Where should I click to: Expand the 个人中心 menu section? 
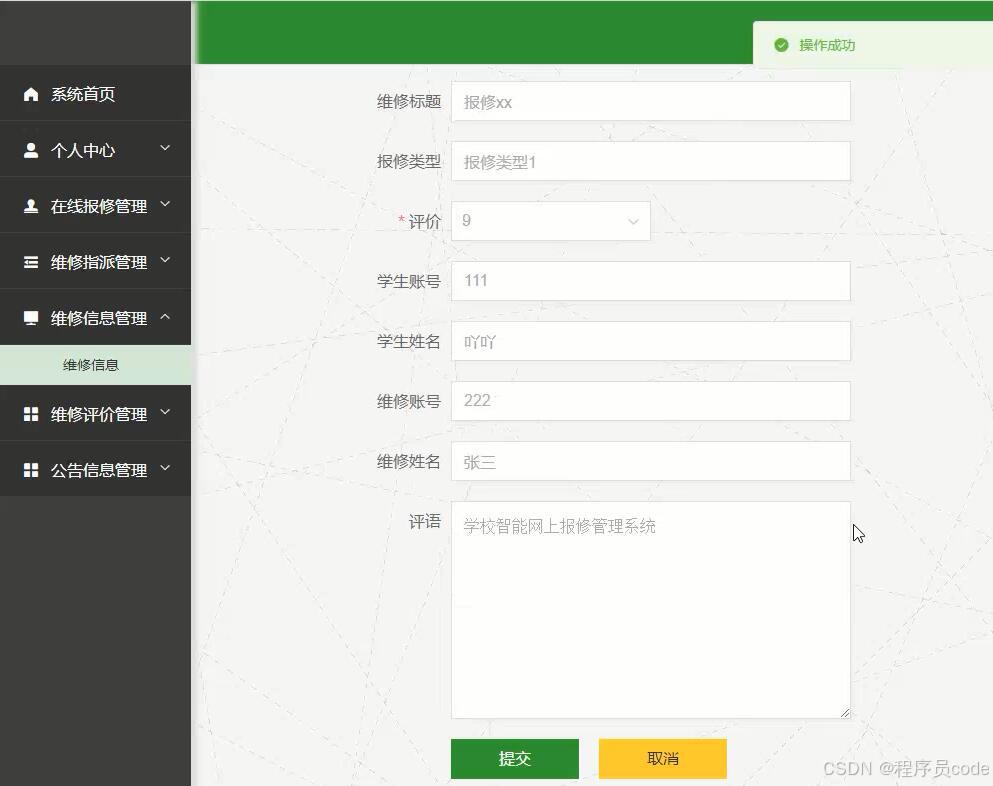coord(164,150)
